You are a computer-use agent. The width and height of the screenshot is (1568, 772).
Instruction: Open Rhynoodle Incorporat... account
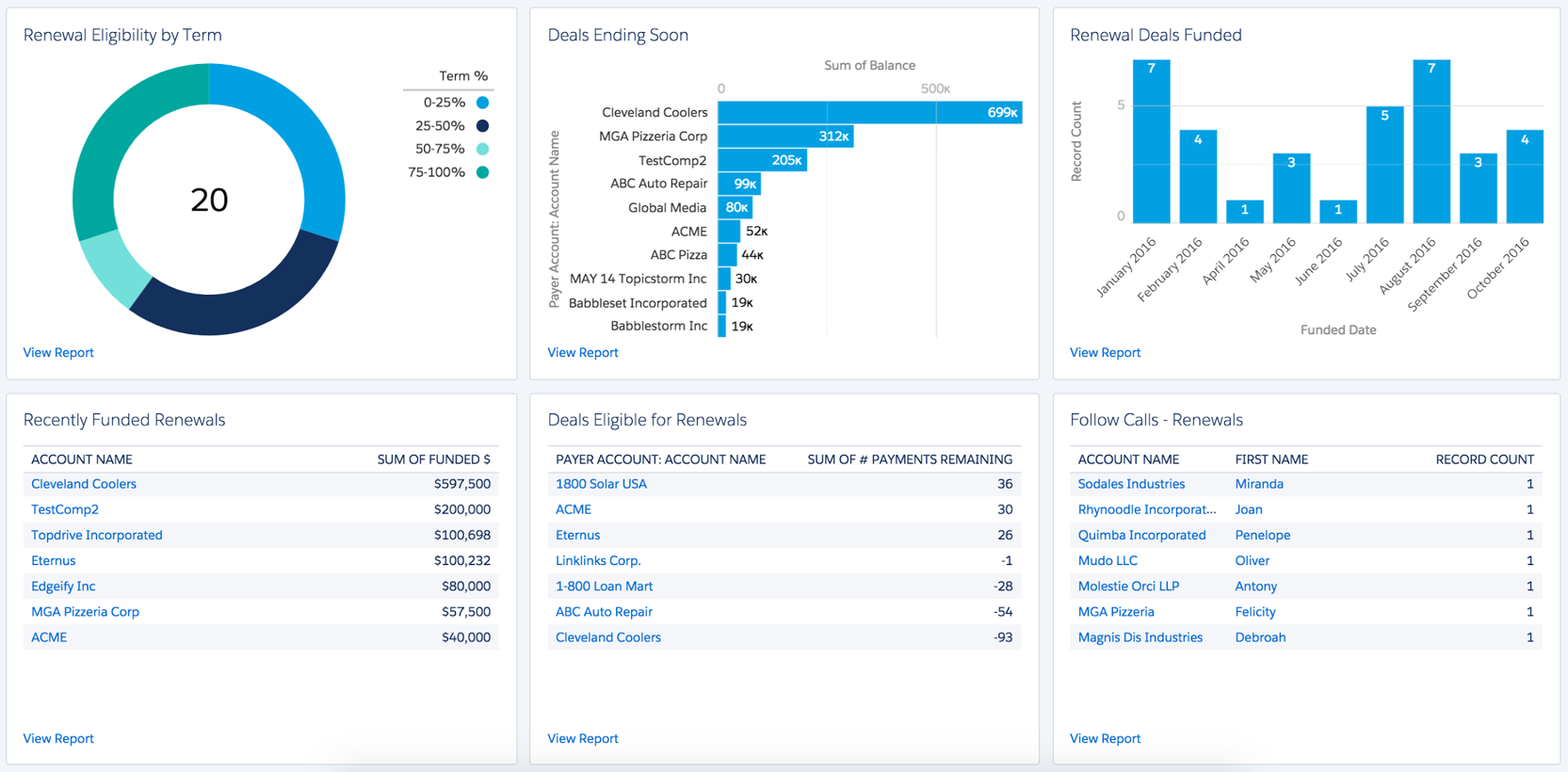pyautogui.click(x=1147, y=509)
